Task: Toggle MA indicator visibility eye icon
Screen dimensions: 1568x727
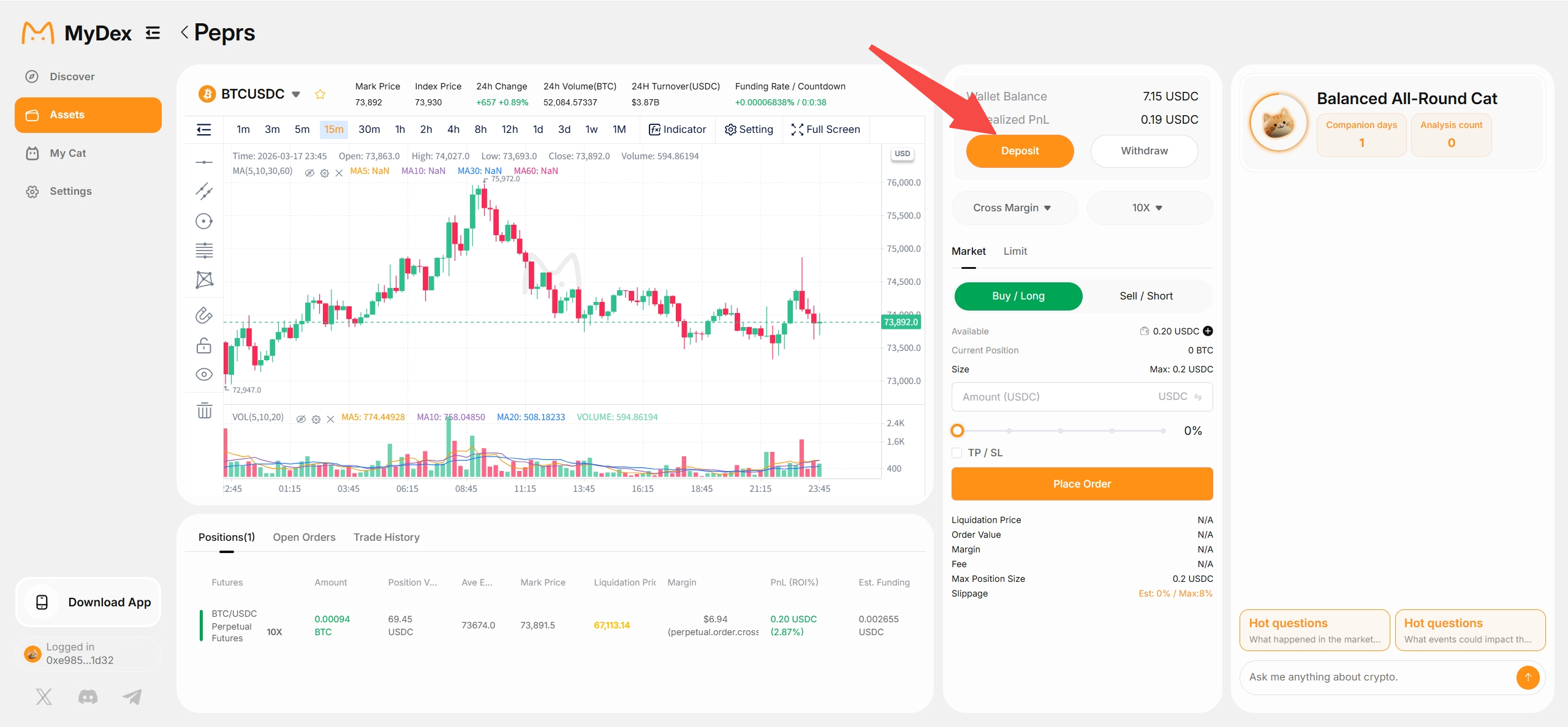Action: click(x=309, y=173)
